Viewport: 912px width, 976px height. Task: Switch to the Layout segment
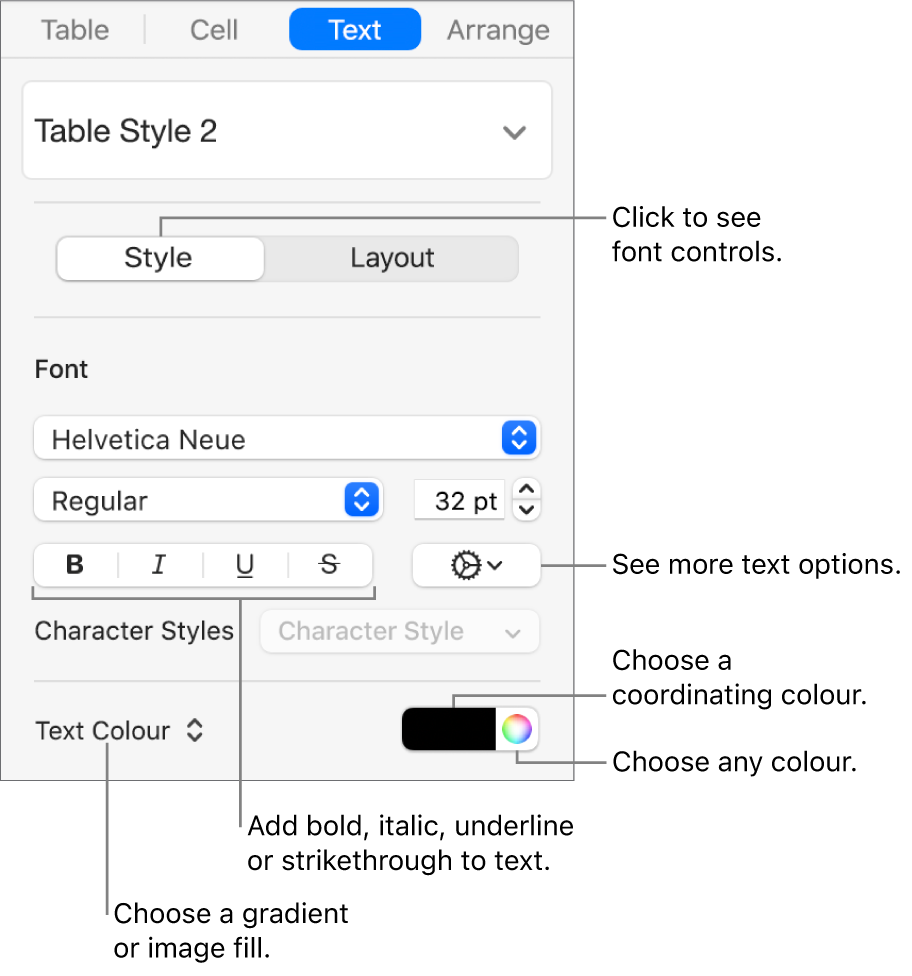point(392,258)
